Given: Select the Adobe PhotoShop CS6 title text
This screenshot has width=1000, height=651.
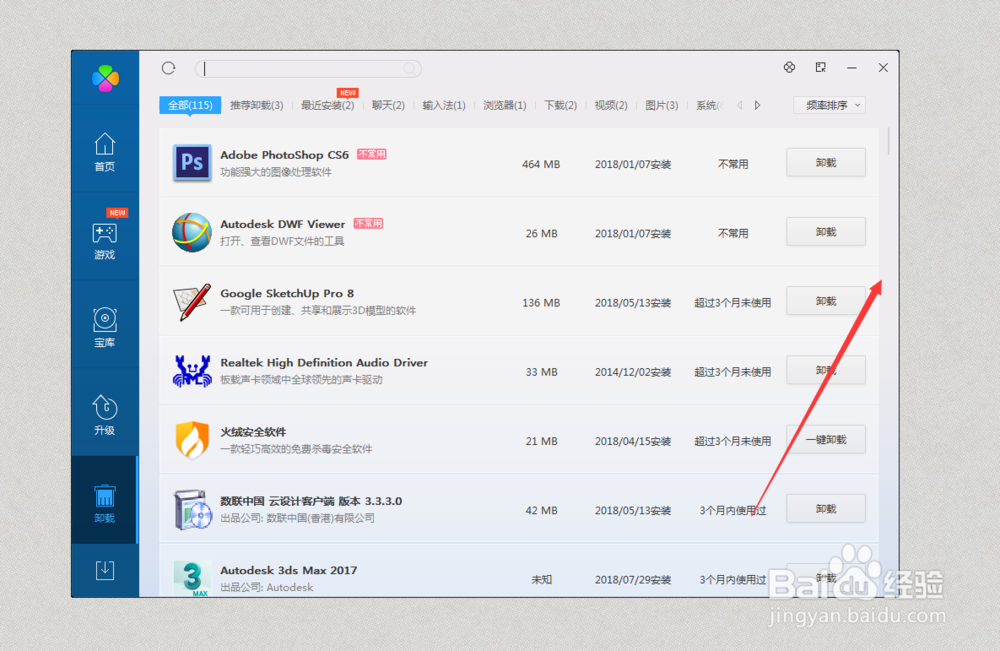Looking at the screenshot, I should (x=284, y=155).
